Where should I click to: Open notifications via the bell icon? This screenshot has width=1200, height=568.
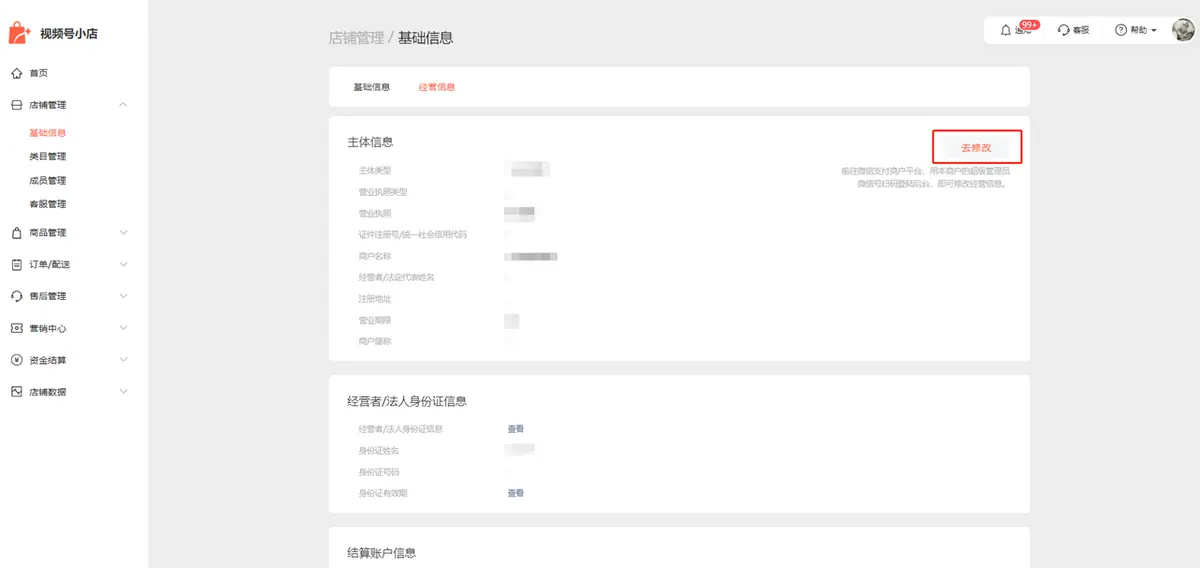(x=1006, y=31)
